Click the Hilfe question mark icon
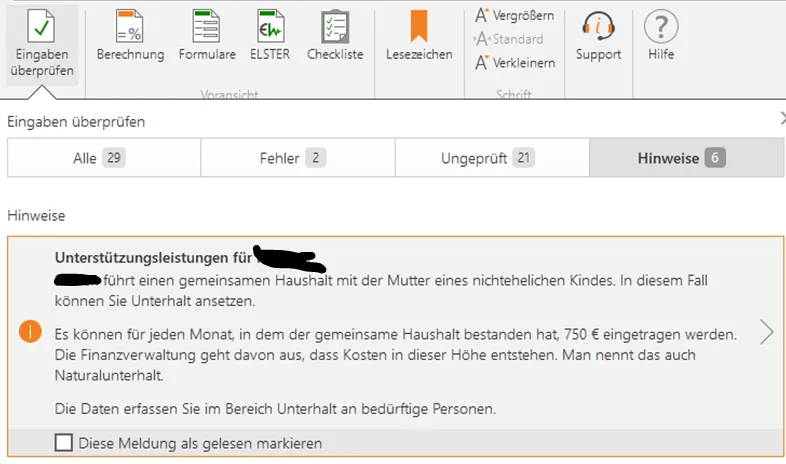This screenshot has width=786, height=464. coord(661,26)
